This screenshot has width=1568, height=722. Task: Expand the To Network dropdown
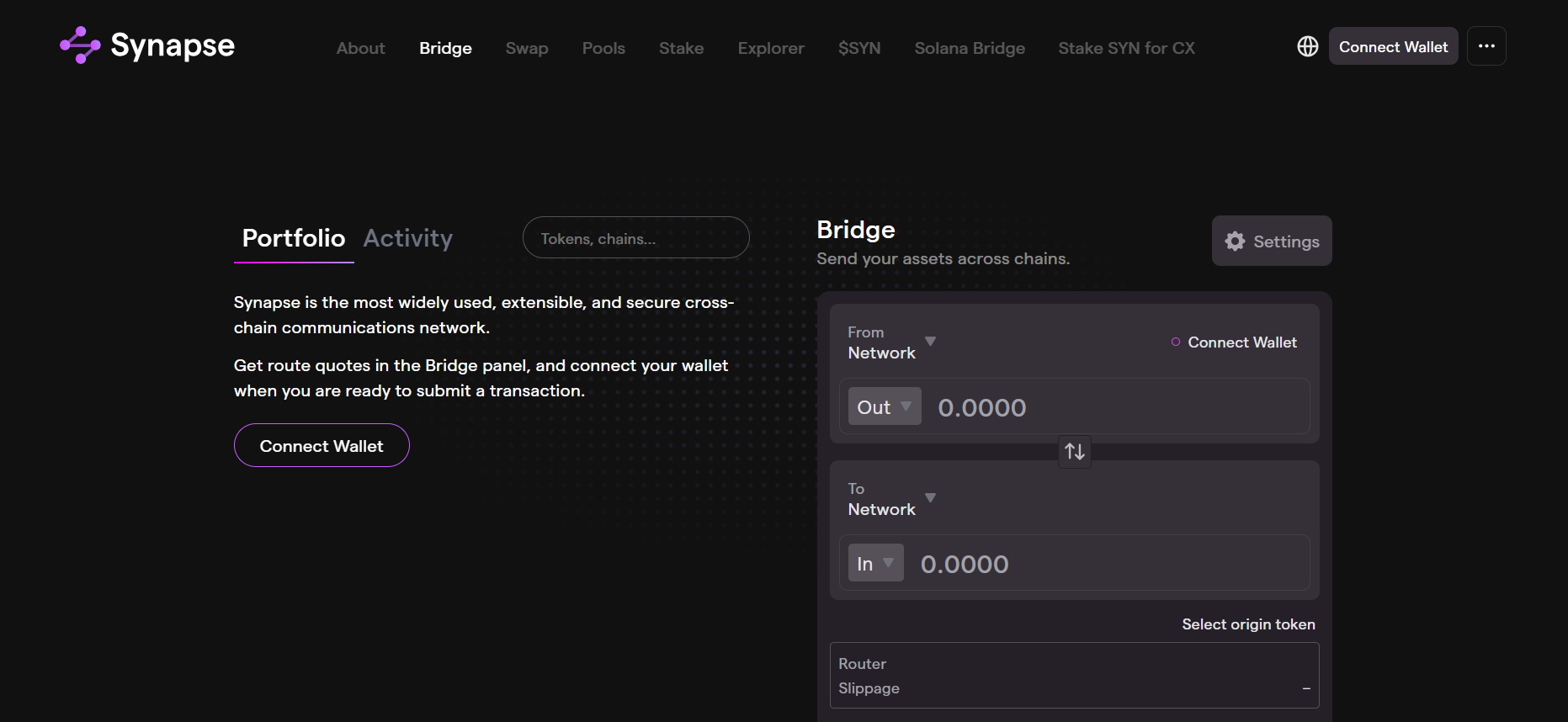891,500
